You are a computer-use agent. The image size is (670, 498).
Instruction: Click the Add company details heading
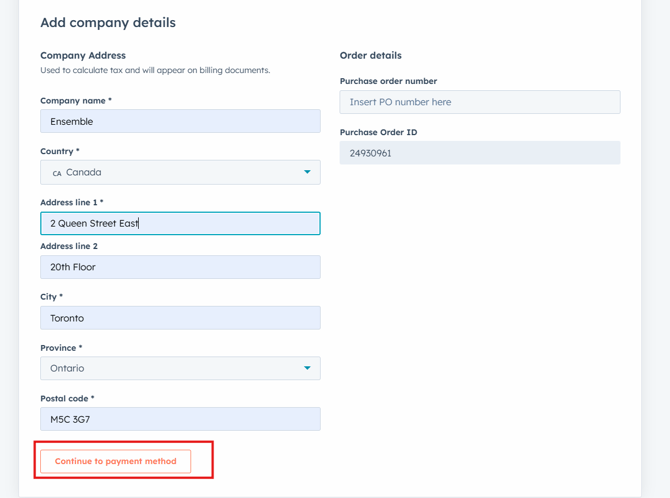point(107,23)
